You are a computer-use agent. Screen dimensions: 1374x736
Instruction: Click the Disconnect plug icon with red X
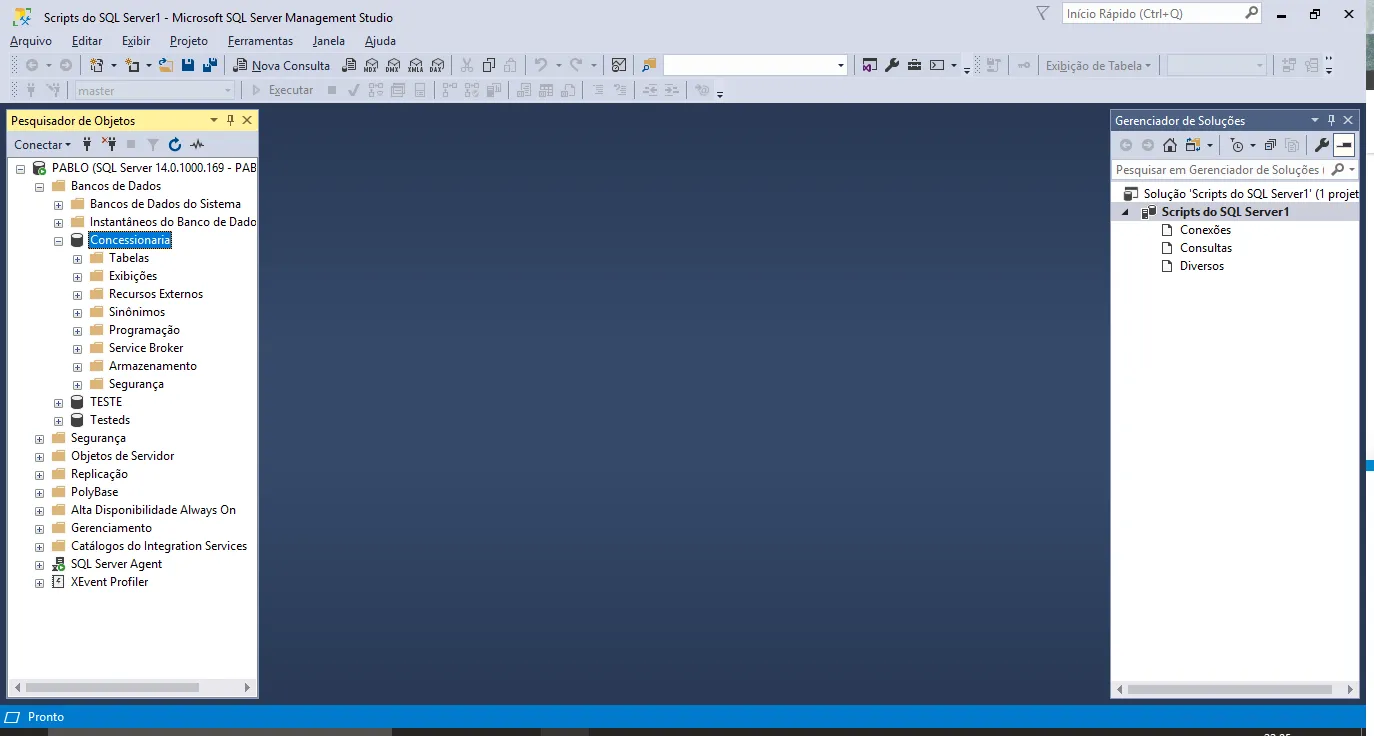(x=109, y=144)
